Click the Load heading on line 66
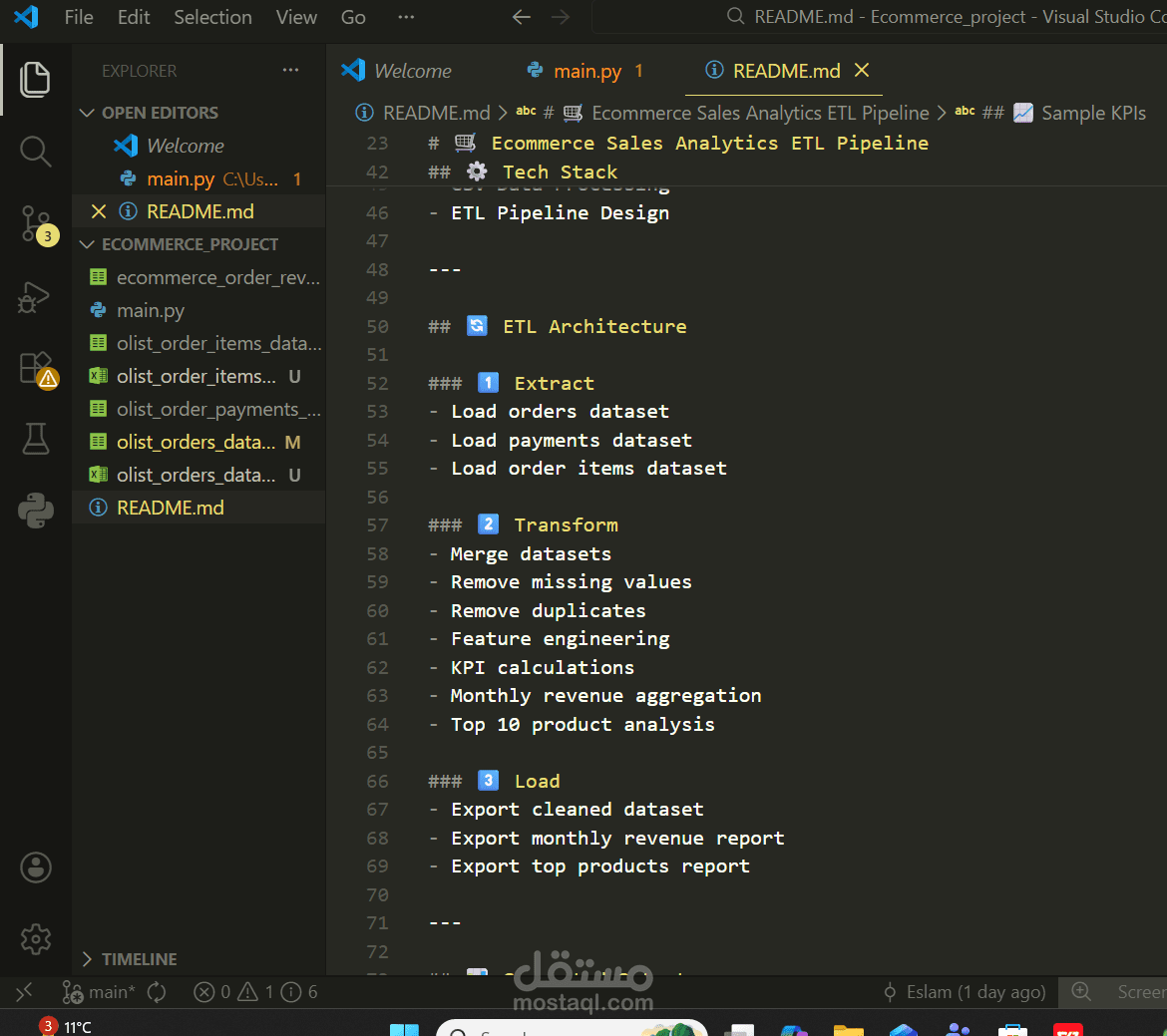Image resolution: width=1167 pixels, height=1036 pixels. point(494,781)
